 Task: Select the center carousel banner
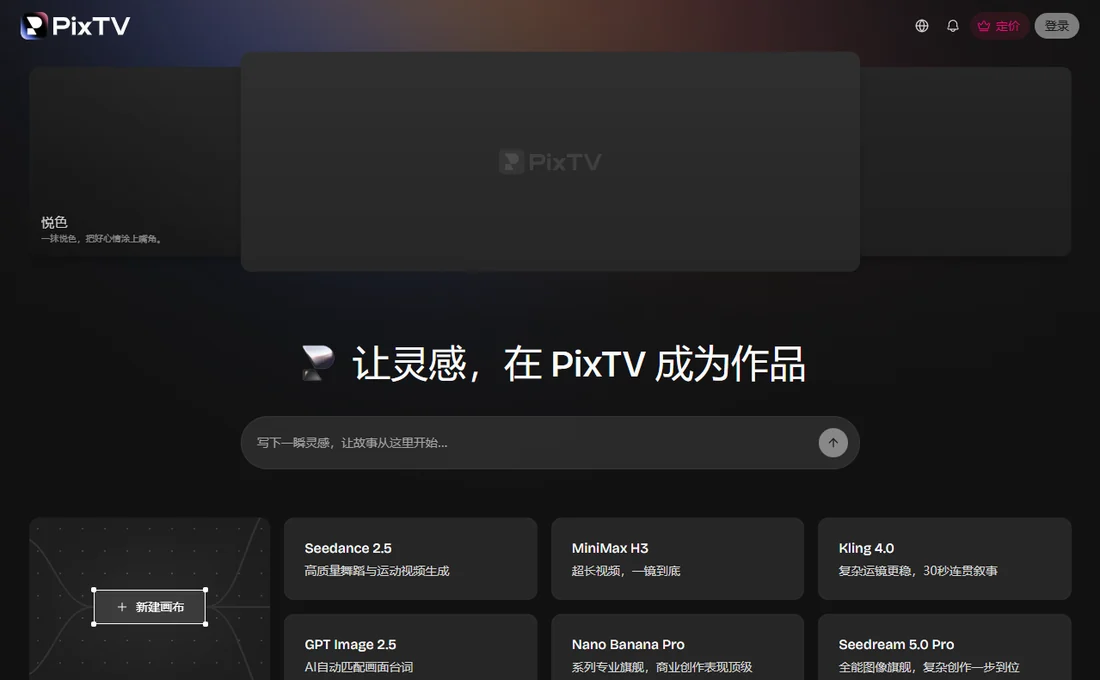[550, 161]
